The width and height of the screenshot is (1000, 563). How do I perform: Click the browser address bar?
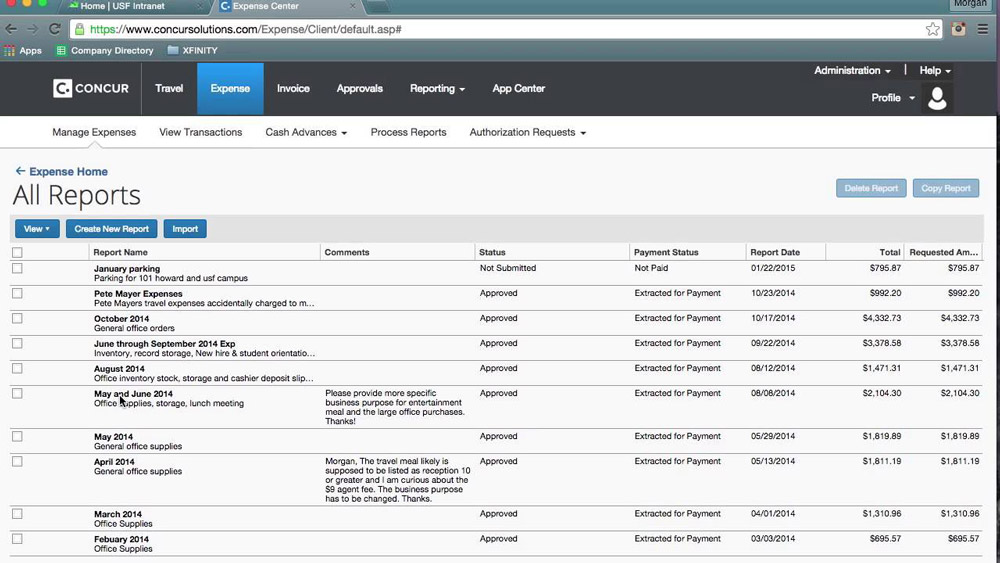(500, 29)
